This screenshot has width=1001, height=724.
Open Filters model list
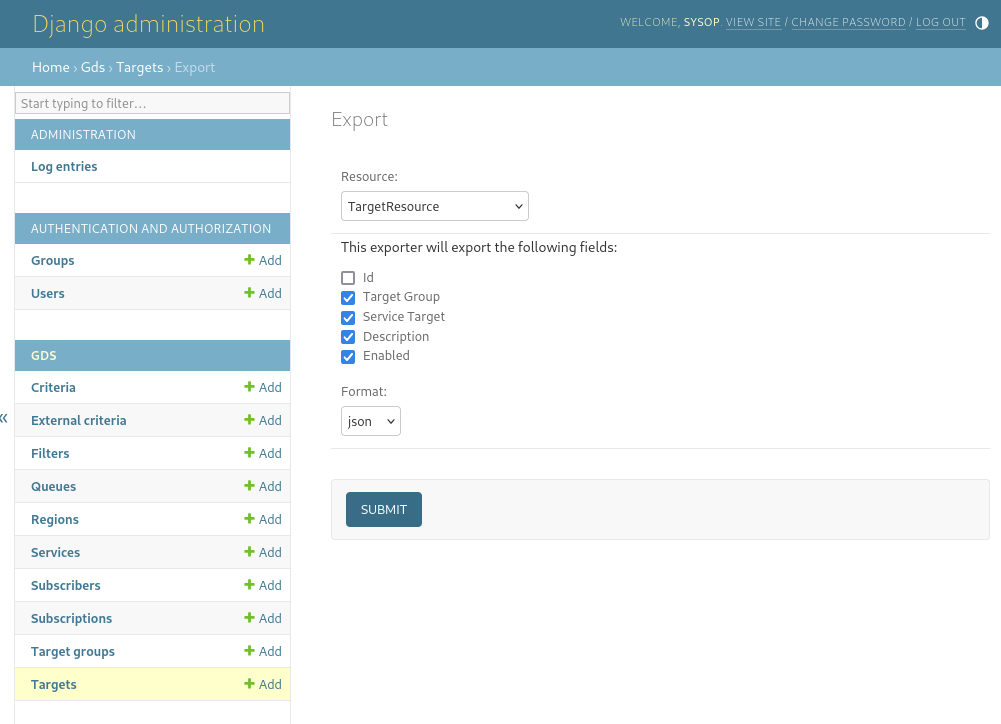tap(50, 453)
